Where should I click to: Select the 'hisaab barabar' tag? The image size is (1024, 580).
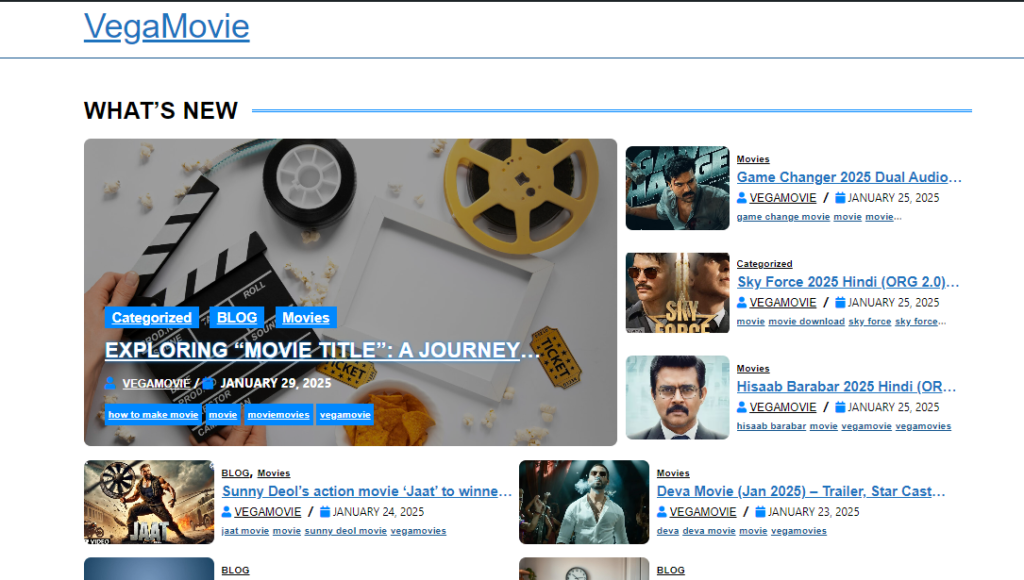tap(771, 426)
